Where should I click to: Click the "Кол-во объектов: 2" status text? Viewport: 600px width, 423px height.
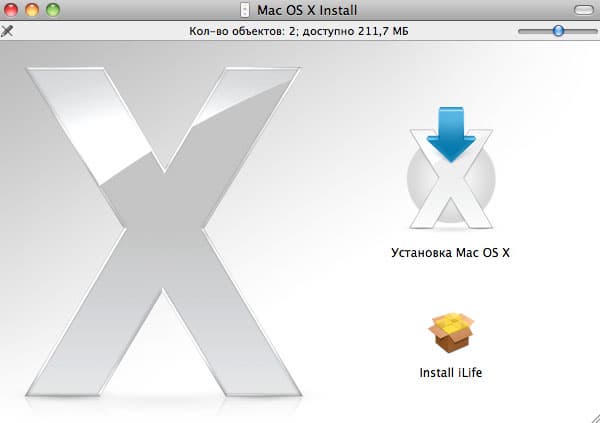click(243, 31)
